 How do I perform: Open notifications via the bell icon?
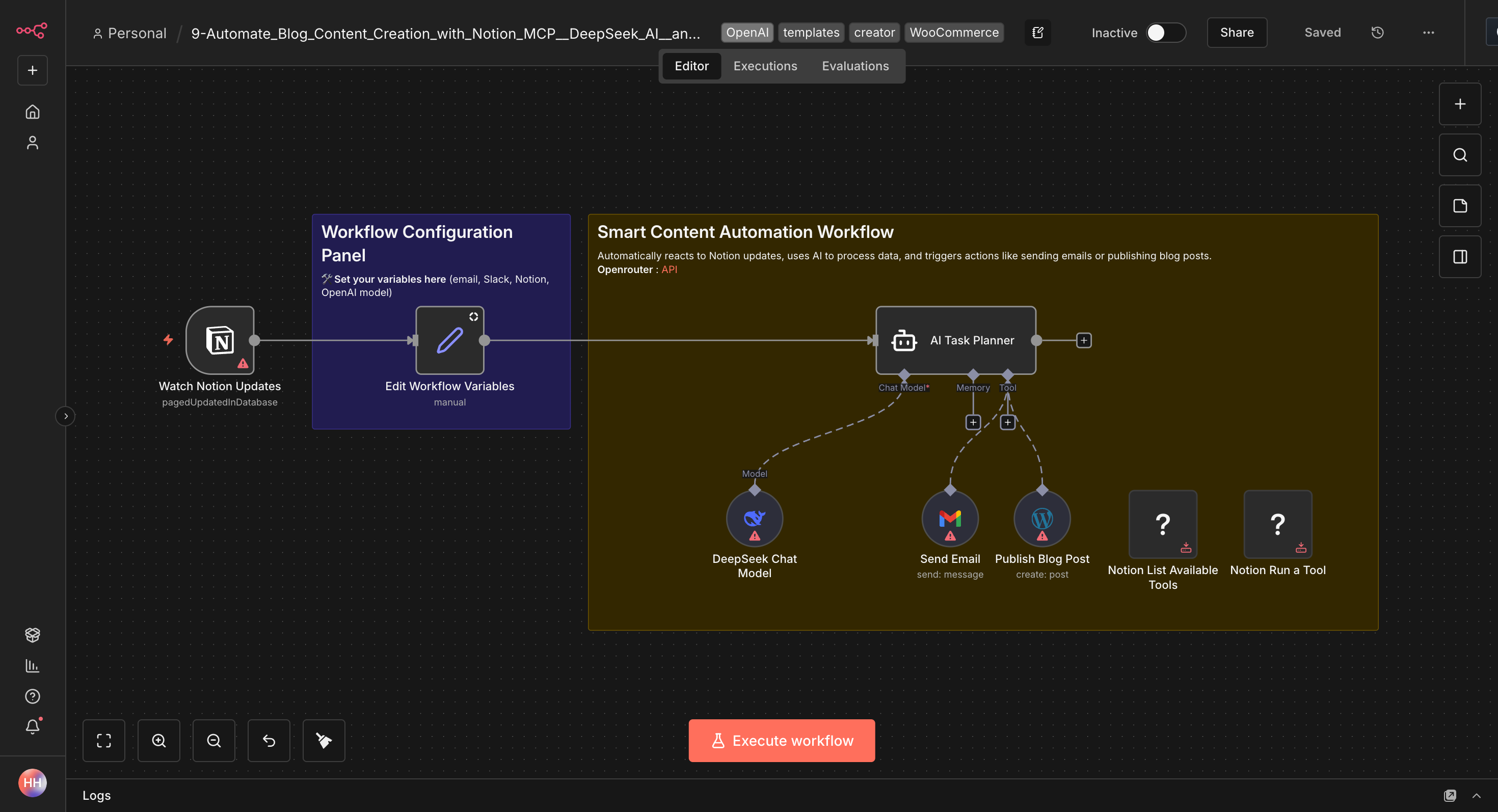point(33,726)
